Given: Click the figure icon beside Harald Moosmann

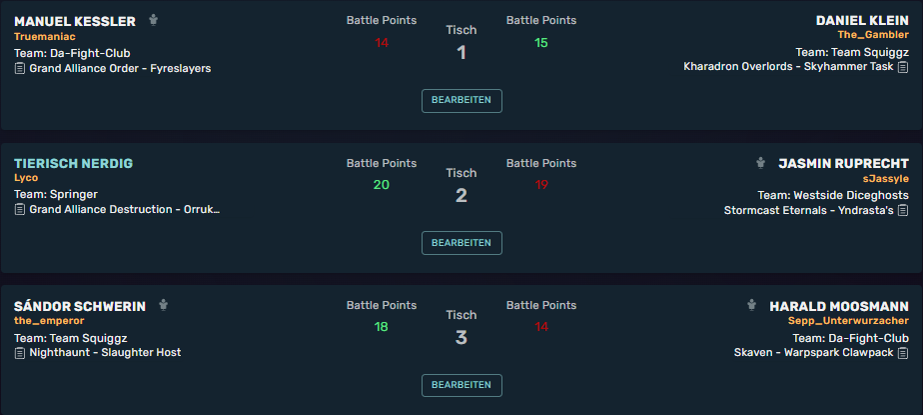Looking at the screenshot, I should coord(751,306).
